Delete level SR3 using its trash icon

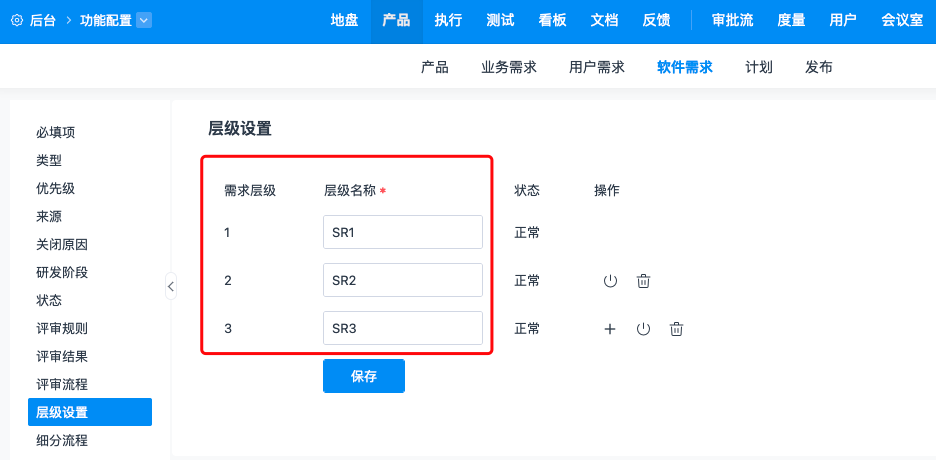pos(677,329)
